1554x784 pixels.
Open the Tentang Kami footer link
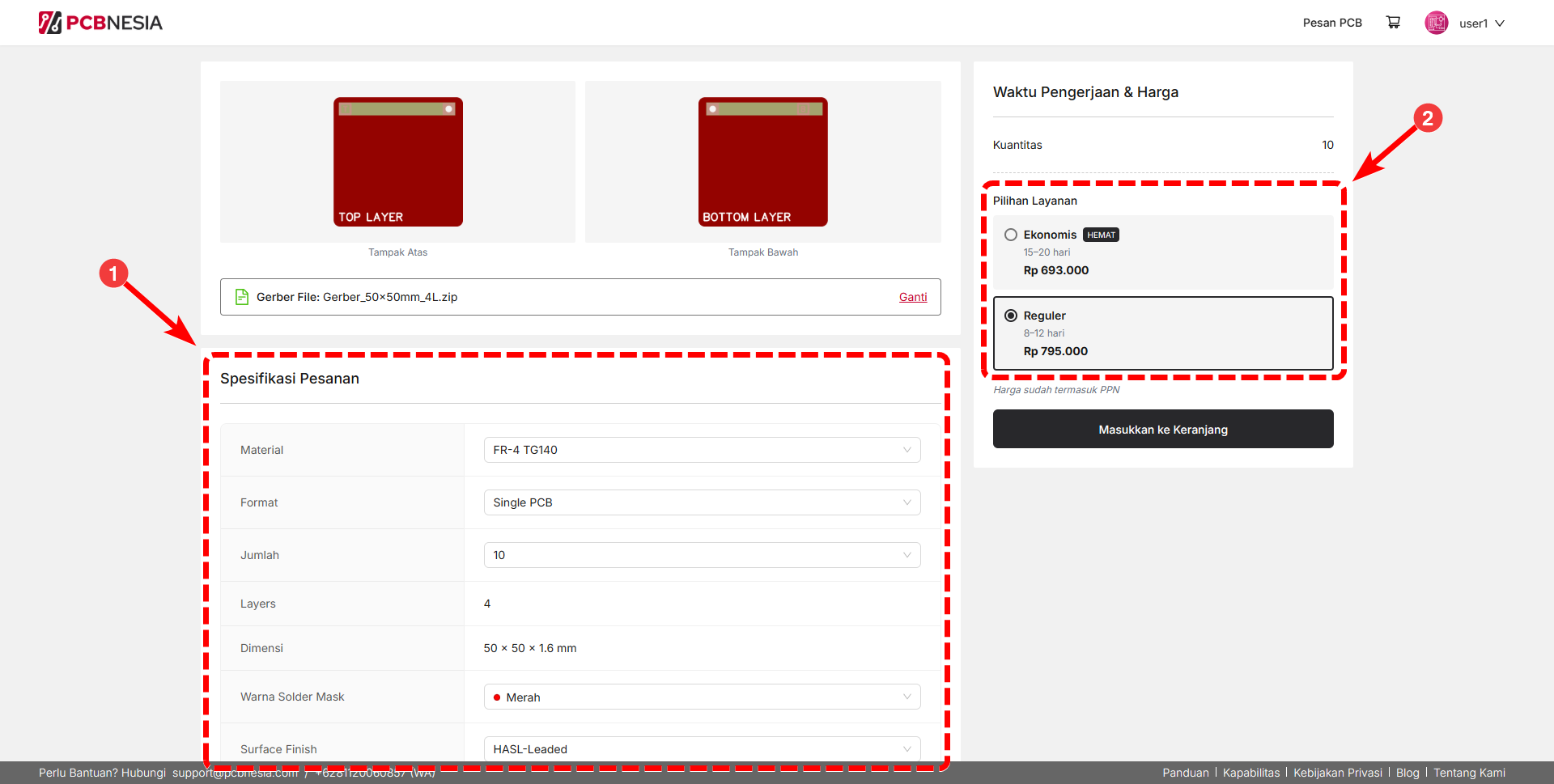point(1470,773)
